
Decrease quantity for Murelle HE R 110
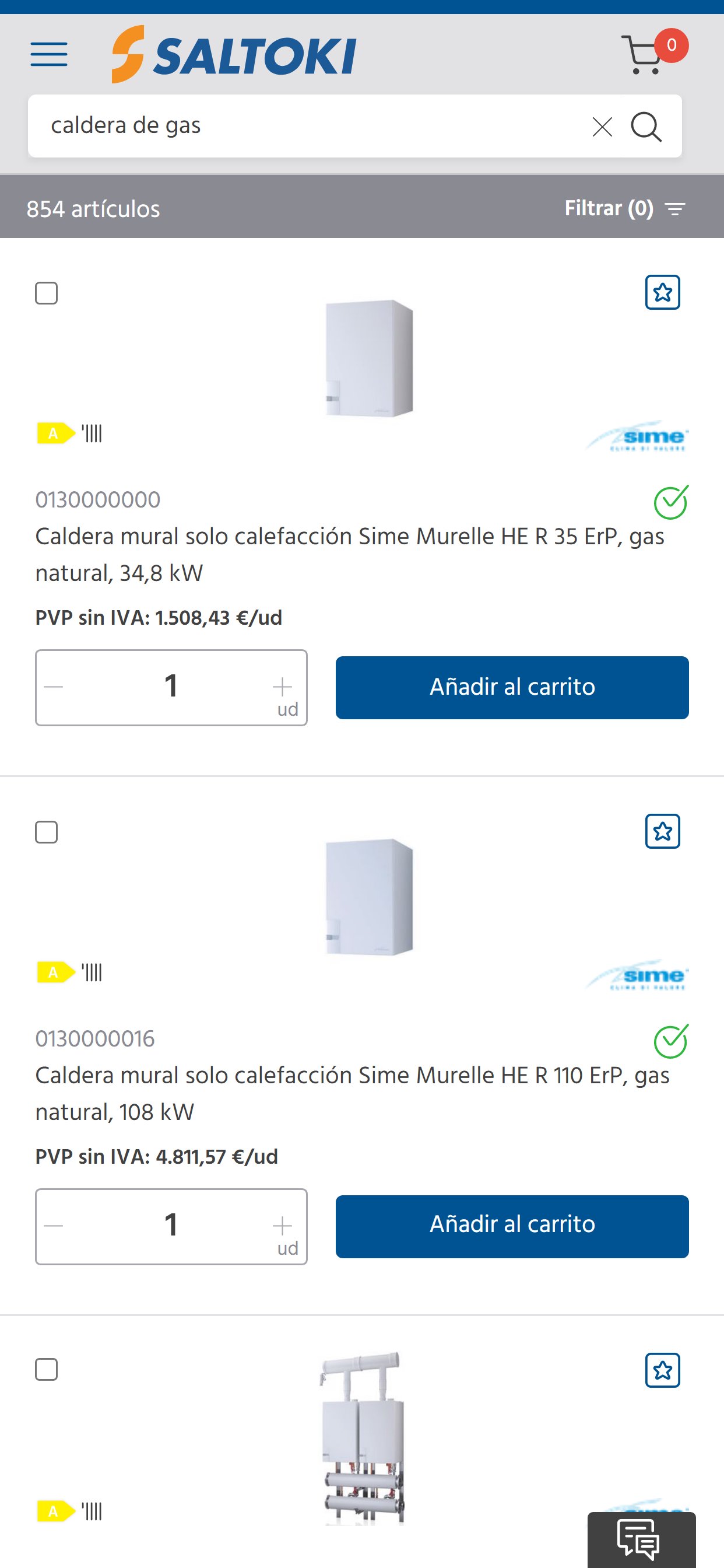[54, 1226]
